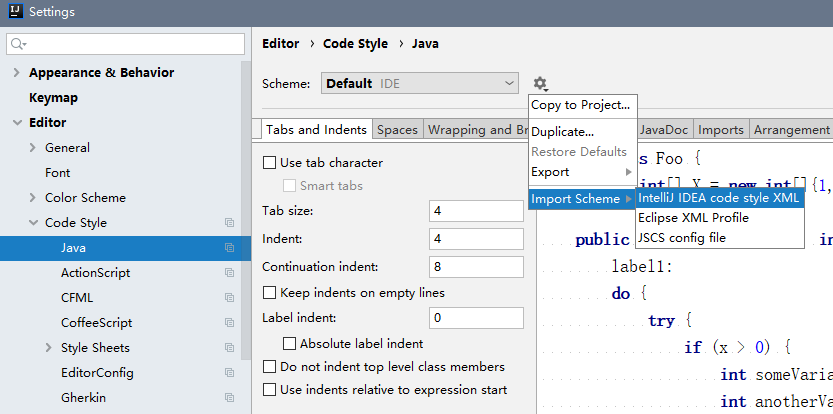The image size is (833, 414).
Task: Expand the Style Sheets node
Action: (49, 348)
